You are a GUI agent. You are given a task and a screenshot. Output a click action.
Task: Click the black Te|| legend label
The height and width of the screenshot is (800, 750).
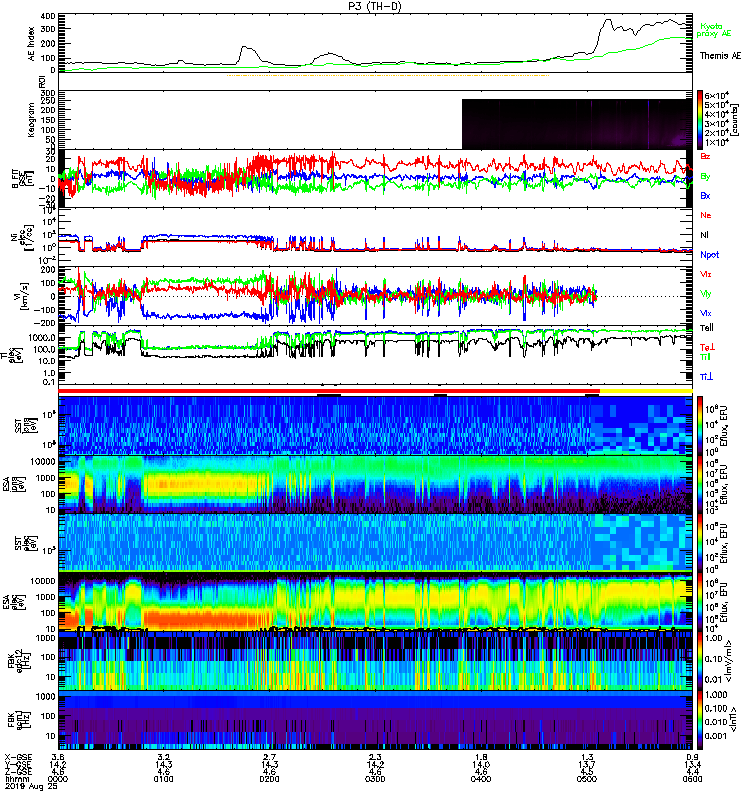click(x=706, y=328)
